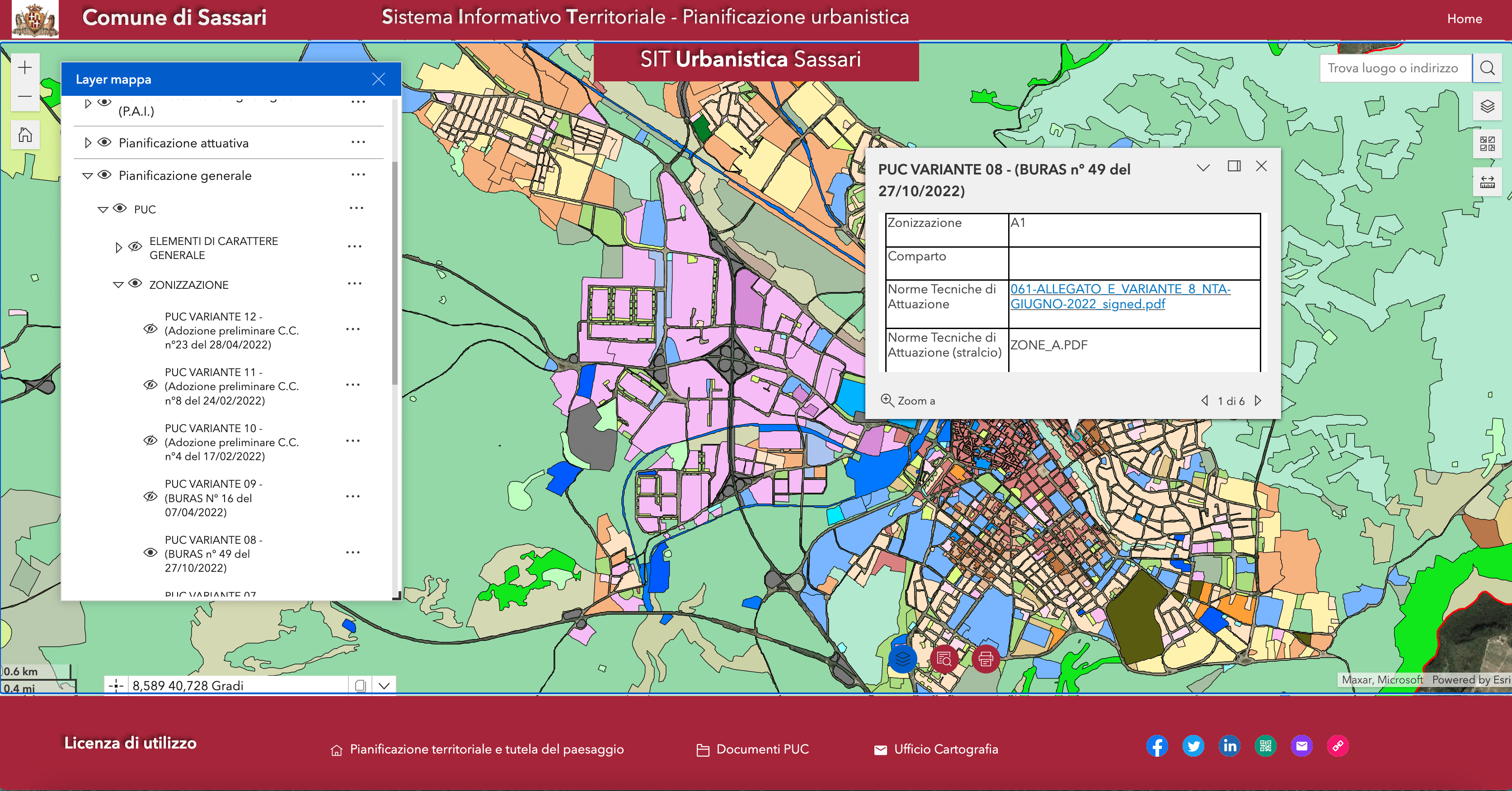Open the basemap gallery grid icon
Viewport: 1512px width, 791px height.
1487,144
